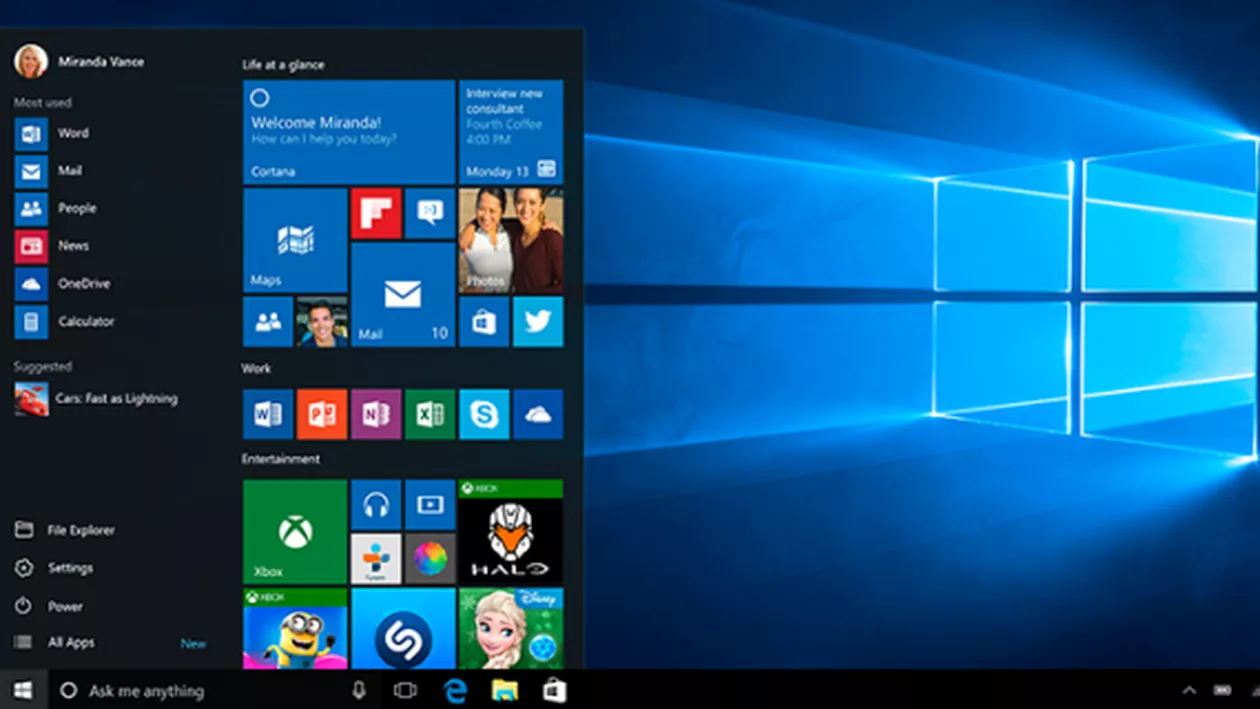
Task: Show All Apps list
Action: click(54, 643)
